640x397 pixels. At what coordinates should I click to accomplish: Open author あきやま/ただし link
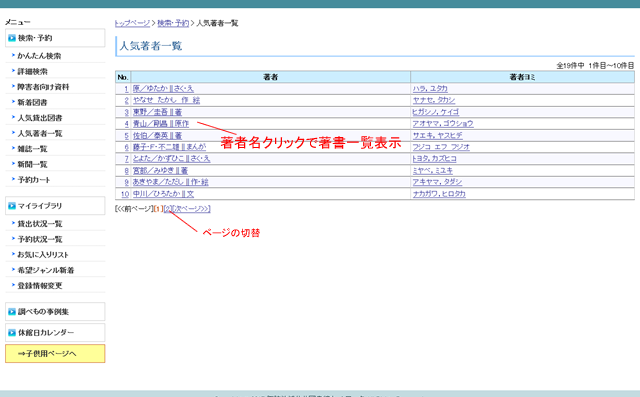click(171, 182)
